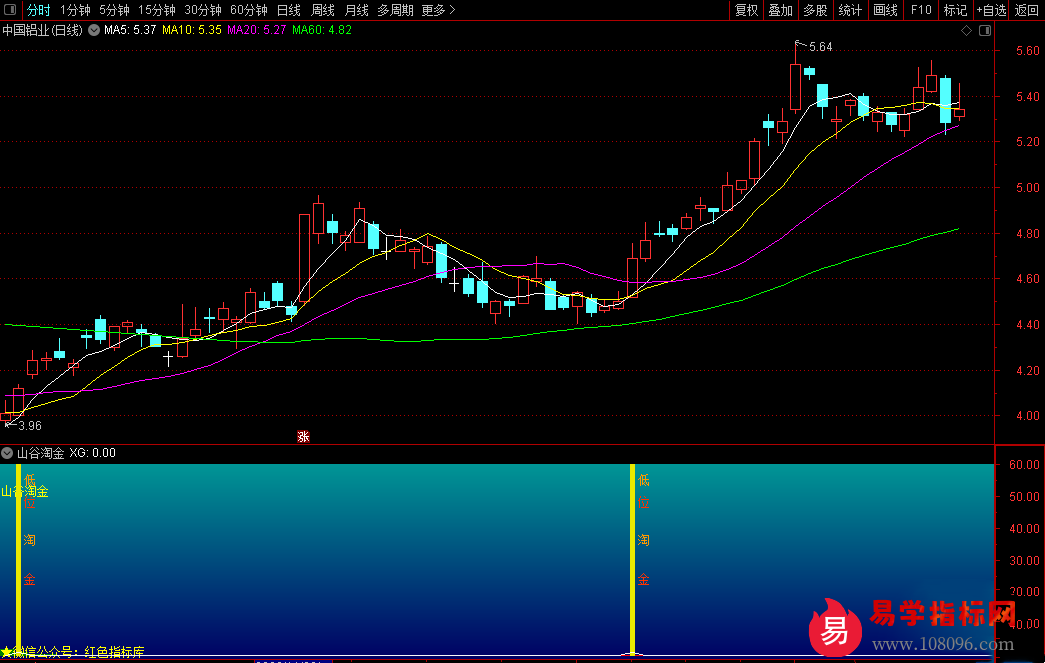Click the yellow signal bar mid-indicator panel
The width and height of the screenshot is (1045, 663).
tap(632, 560)
